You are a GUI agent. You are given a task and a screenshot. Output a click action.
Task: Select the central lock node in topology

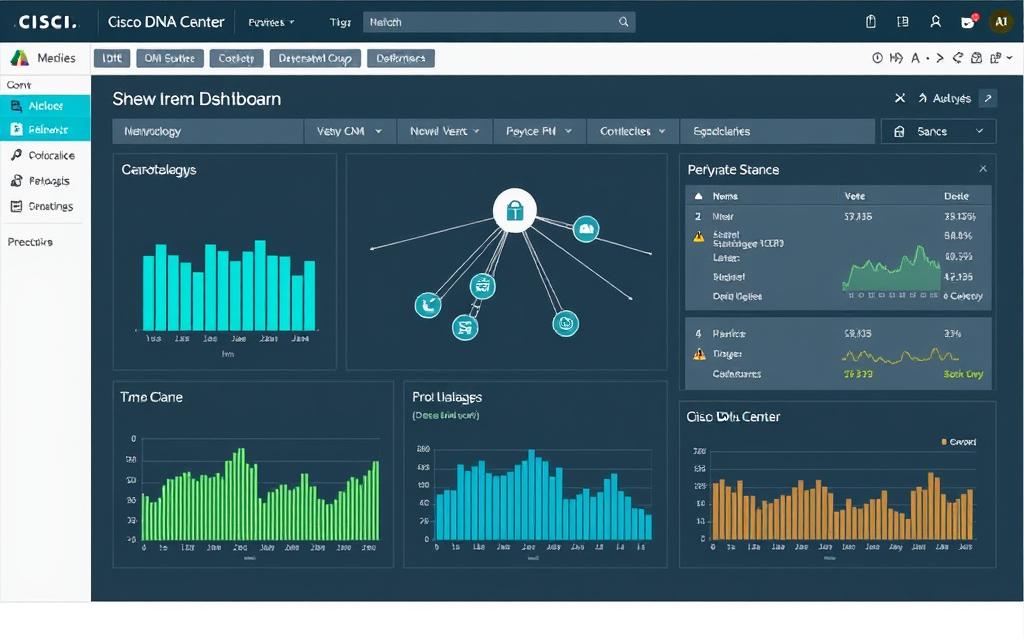pyautogui.click(x=515, y=210)
